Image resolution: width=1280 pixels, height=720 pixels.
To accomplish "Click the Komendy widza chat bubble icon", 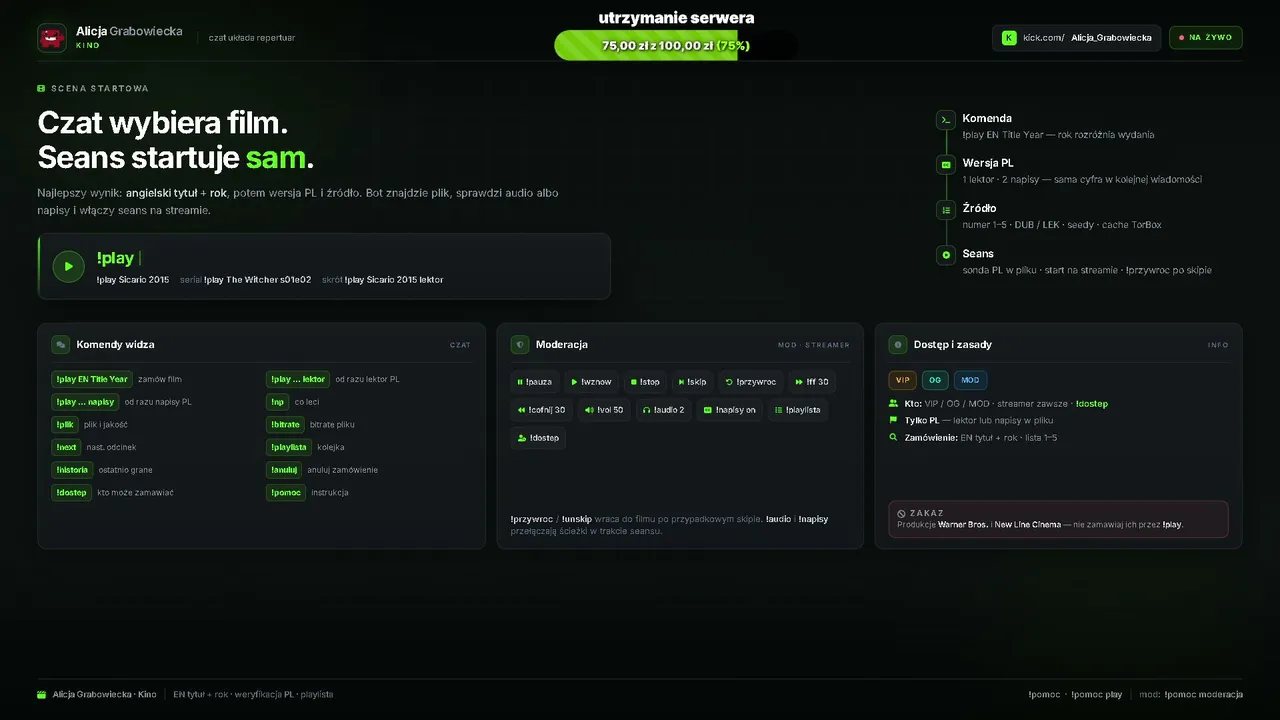I will (x=61, y=344).
